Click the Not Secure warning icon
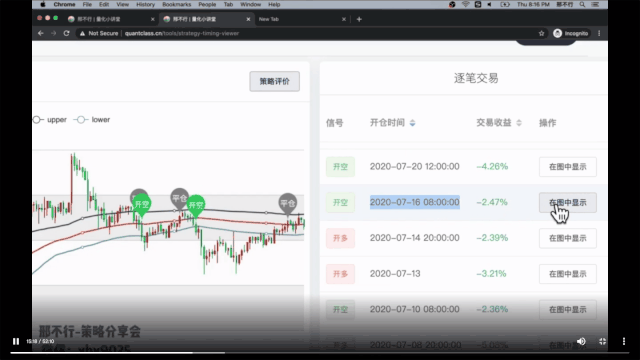The height and width of the screenshot is (360, 640). 82,33
